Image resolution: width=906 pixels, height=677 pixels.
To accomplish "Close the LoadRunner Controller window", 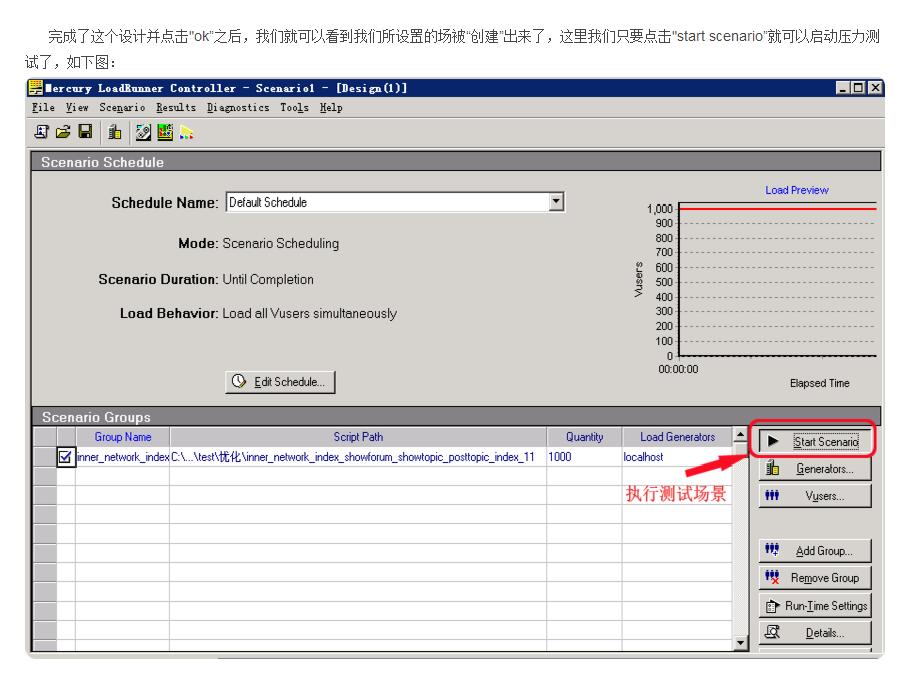I will [875, 88].
